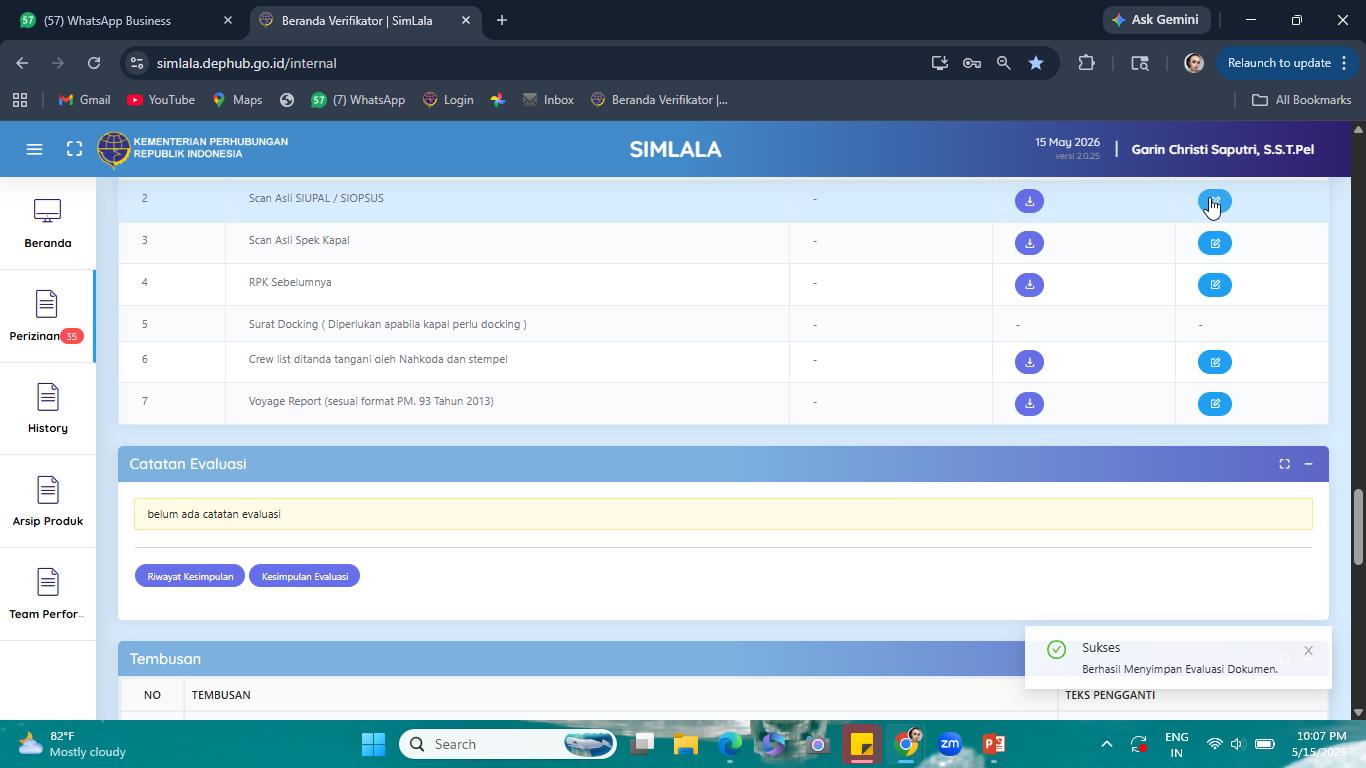Collapse the Catatan Evaluasi panel

click(1308, 464)
